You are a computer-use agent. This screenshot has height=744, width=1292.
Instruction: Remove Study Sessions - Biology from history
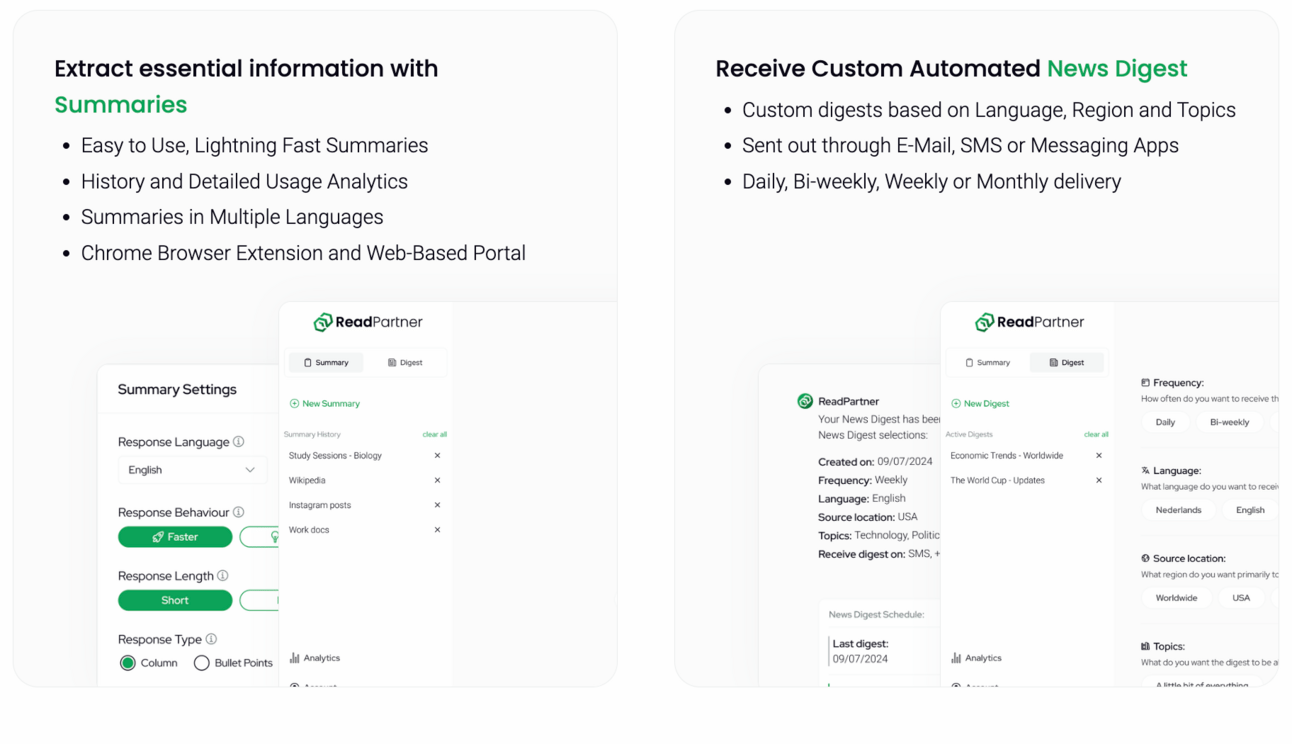[437, 456]
